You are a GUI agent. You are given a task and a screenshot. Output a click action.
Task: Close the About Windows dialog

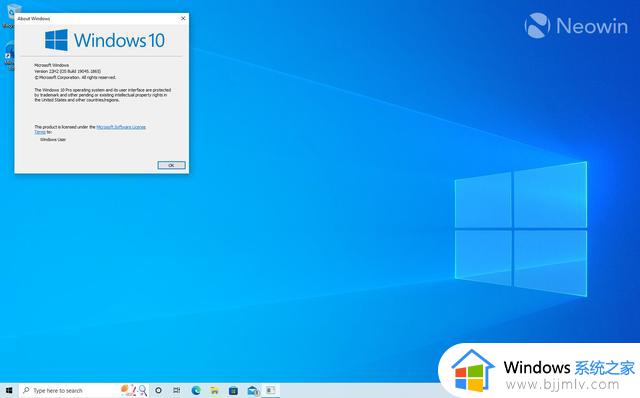pyautogui.click(x=183, y=18)
